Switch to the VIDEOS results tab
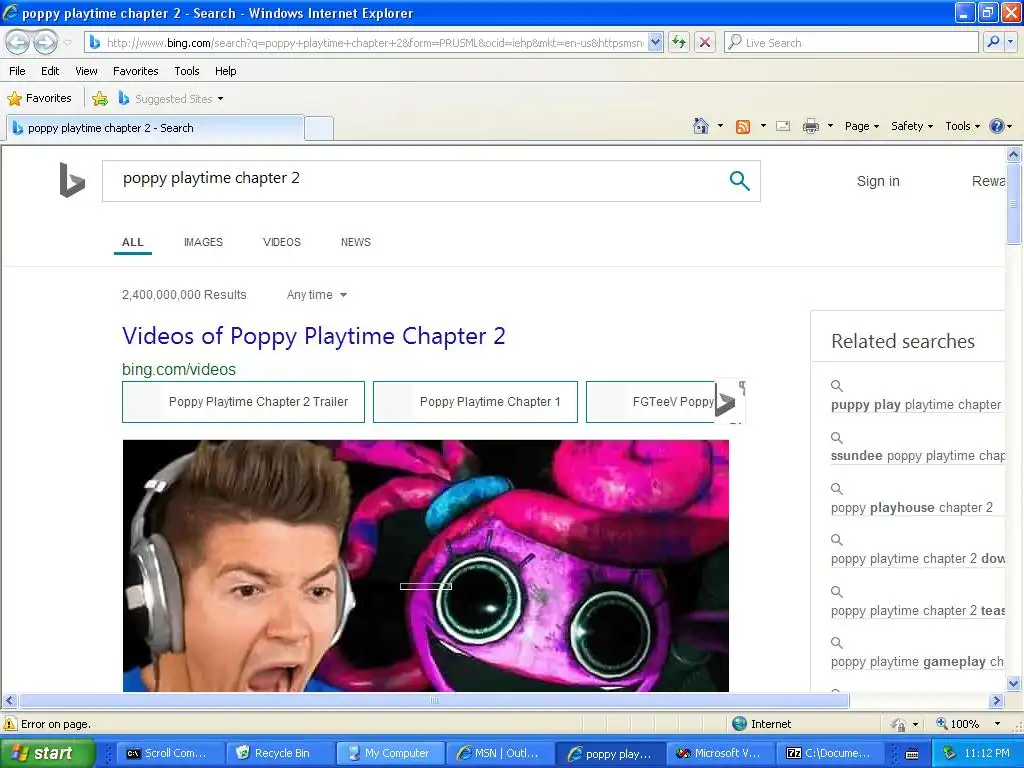The image size is (1024, 768). click(281, 242)
